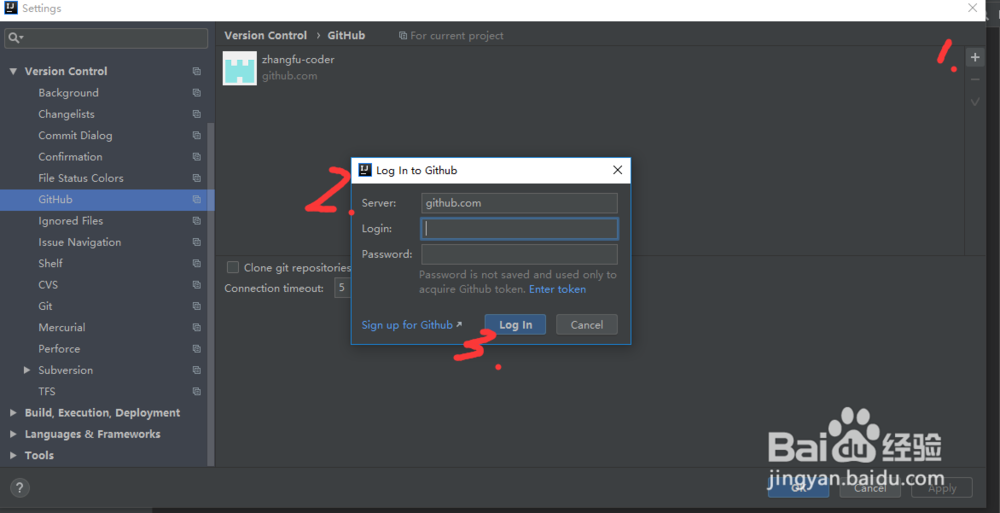Expand the Tools section

(x=13, y=456)
